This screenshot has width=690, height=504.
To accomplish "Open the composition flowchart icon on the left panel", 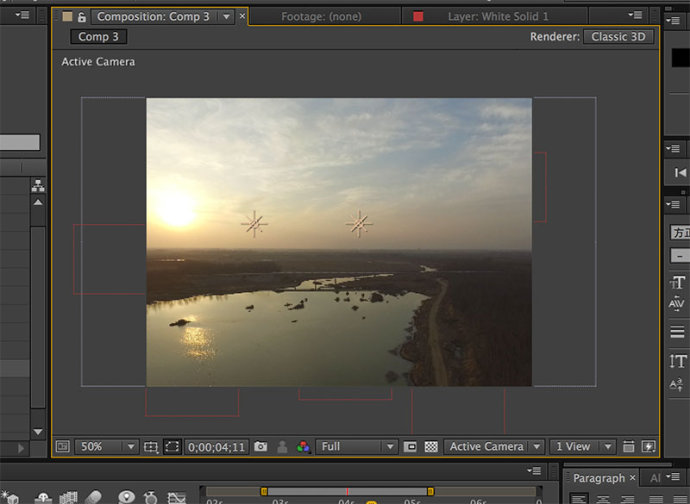I will [38, 186].
